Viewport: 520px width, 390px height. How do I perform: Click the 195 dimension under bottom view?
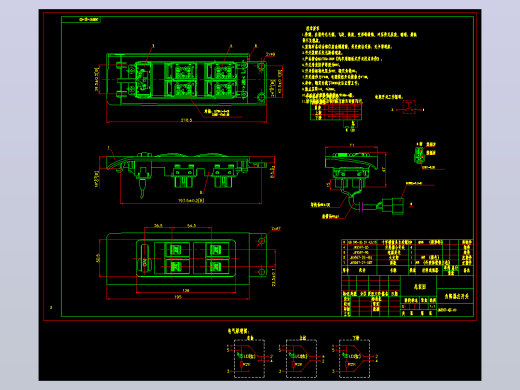178,297
